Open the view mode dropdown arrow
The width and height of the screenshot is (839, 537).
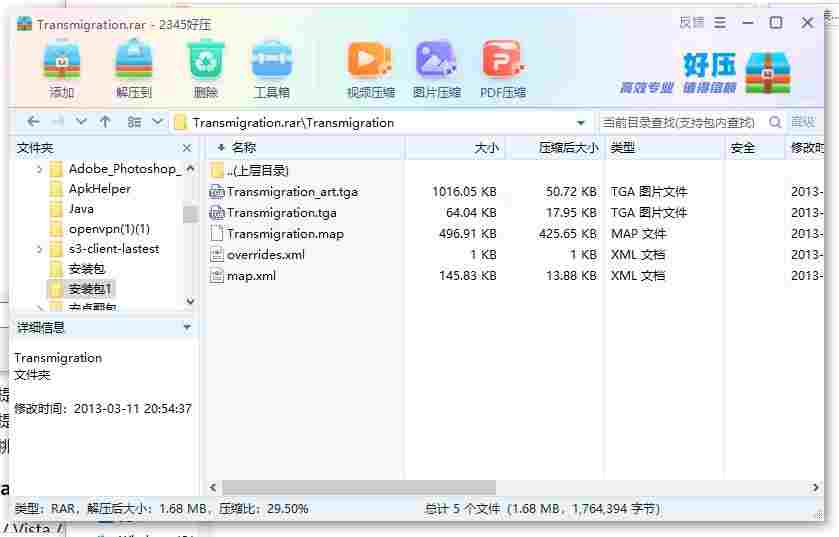tap(157, 122)
